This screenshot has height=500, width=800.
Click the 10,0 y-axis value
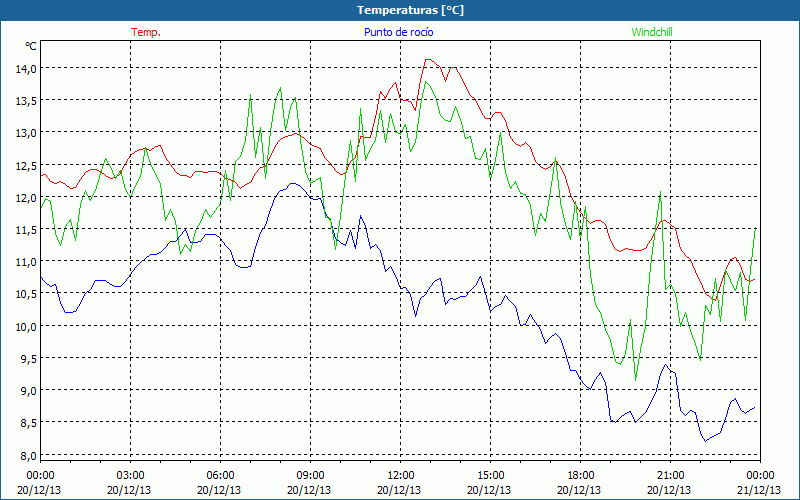coord(26,326)
